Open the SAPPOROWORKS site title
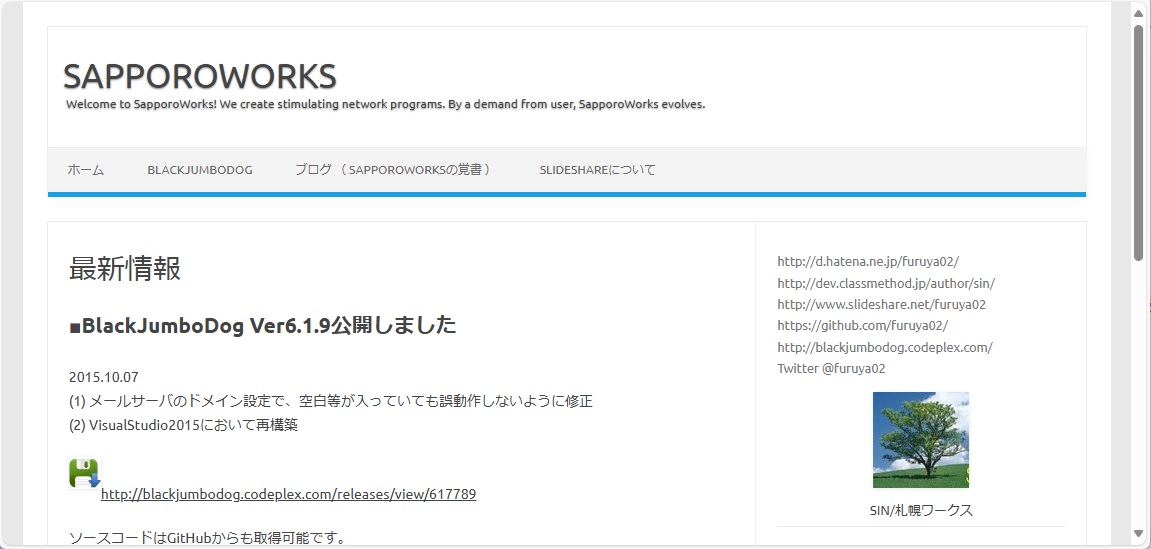 coord(200,76)
